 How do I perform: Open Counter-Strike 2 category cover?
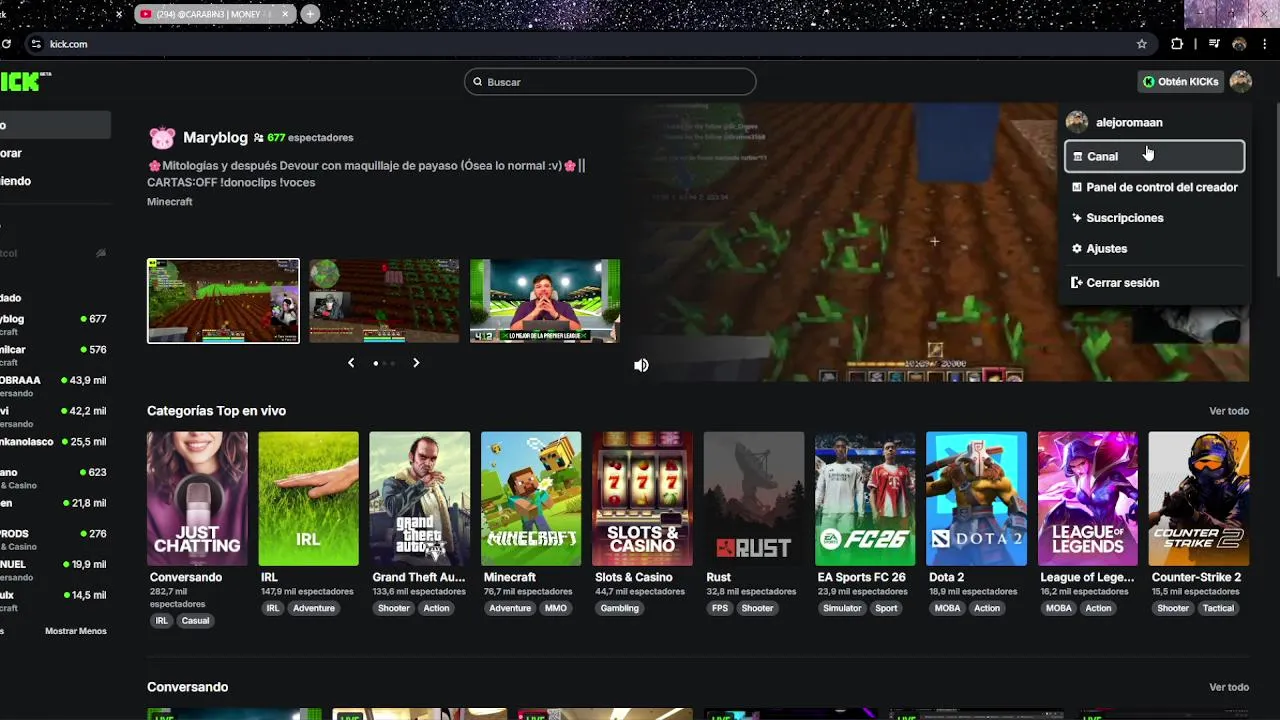coord(1199,499)
